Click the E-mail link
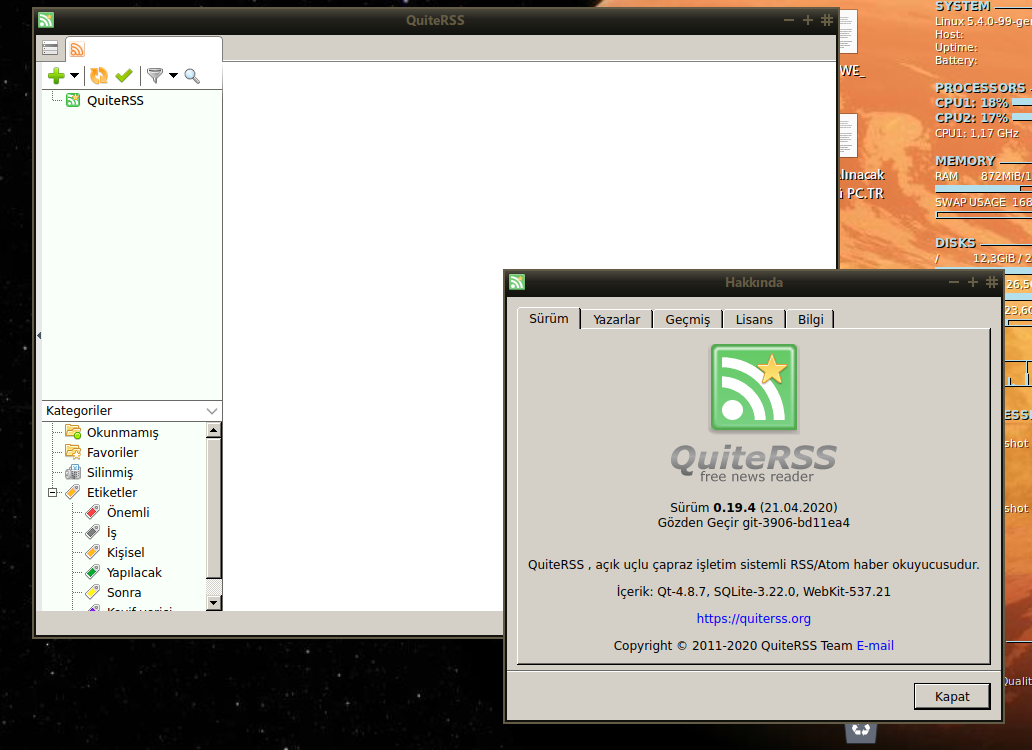The height and width of the screenshot is (750, 1032). [875, 645]
